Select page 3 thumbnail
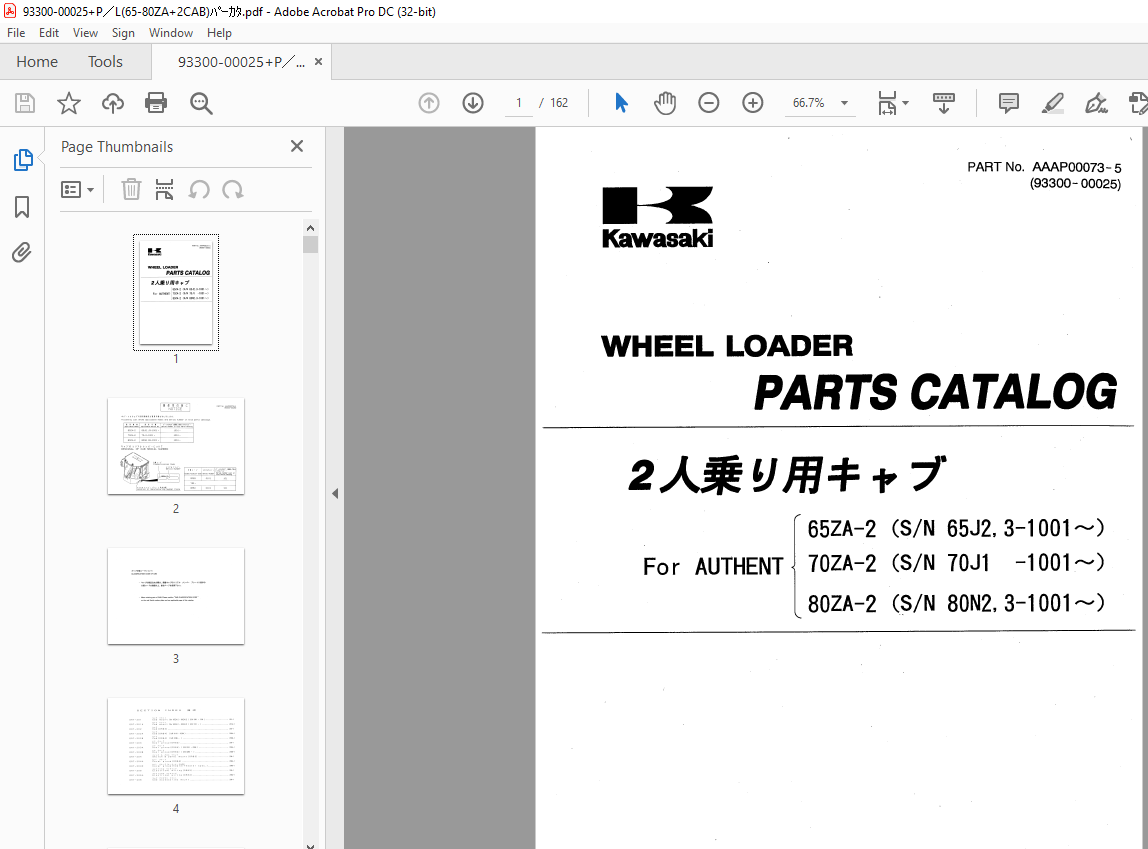This screenshot has width=1148, height=849. pos(176,596)
